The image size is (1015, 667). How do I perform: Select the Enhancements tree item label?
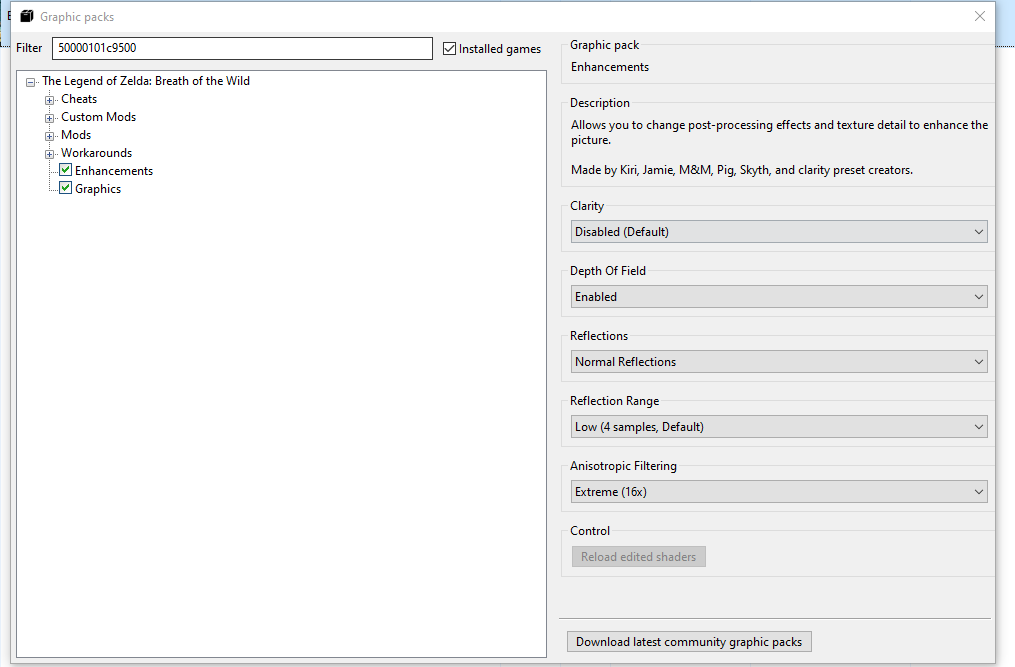tap(114, 171)
